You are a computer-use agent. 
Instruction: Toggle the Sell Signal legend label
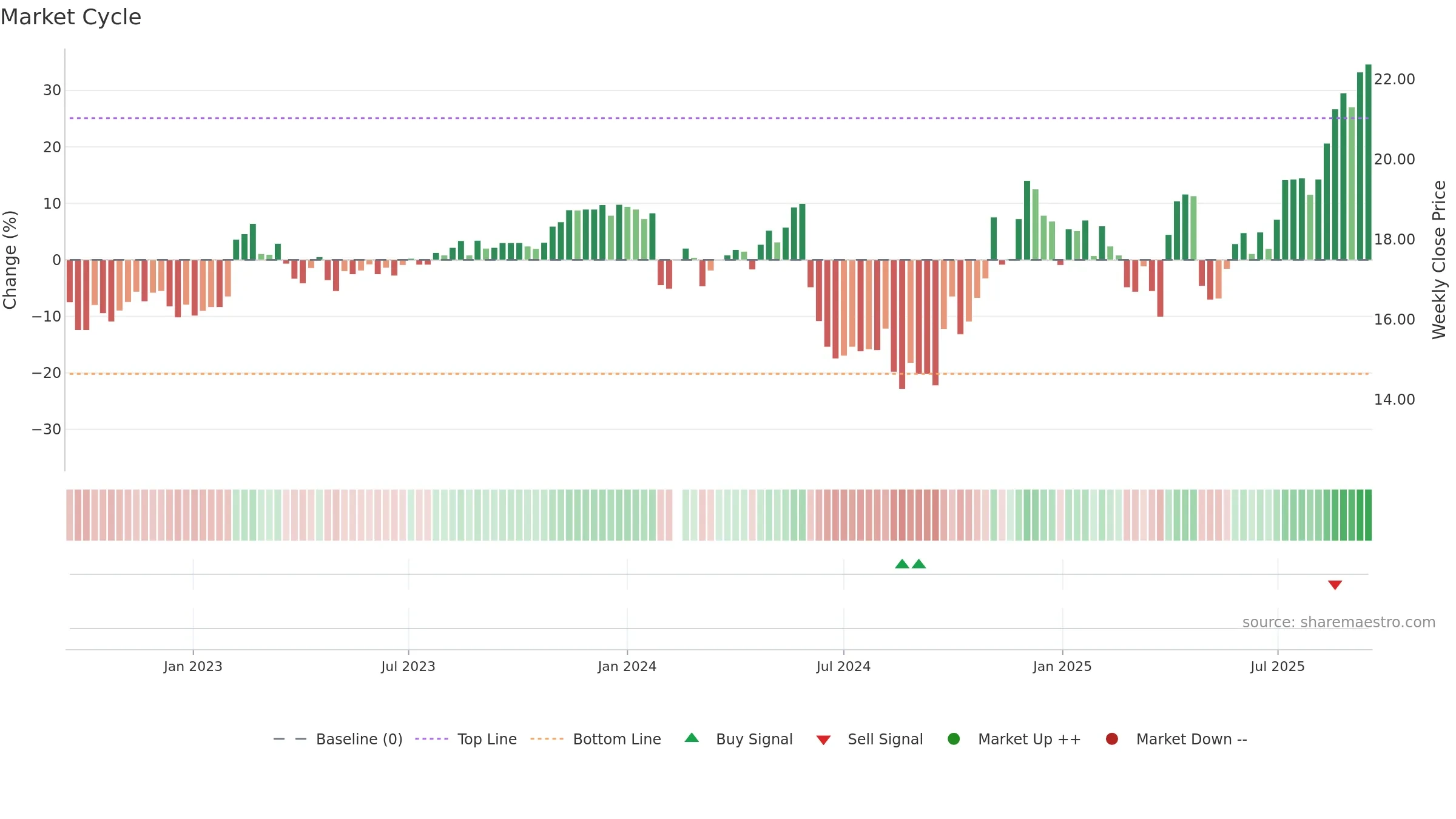click(885, 739)
